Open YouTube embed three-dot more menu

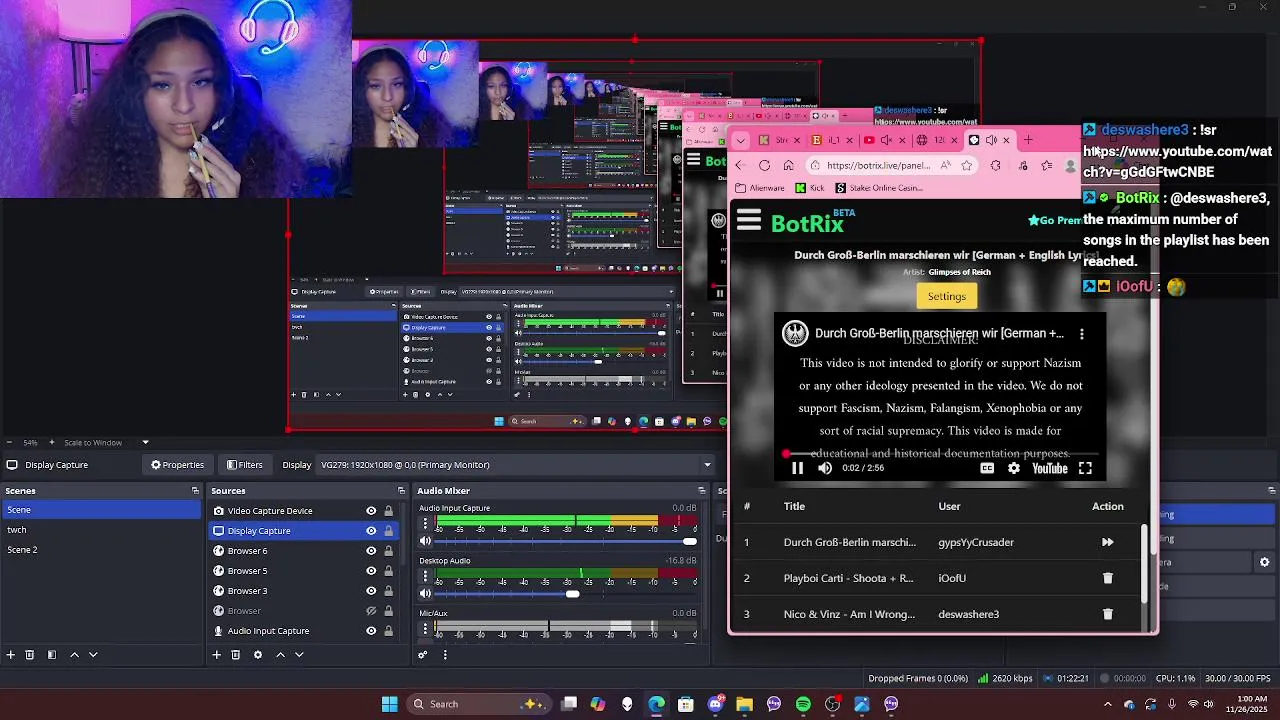[1081, 334]
